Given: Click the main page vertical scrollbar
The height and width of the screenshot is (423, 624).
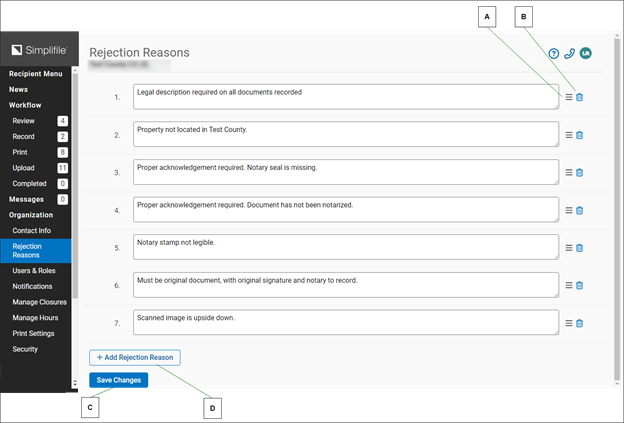Looking at the screenshot, I should 617,209.
